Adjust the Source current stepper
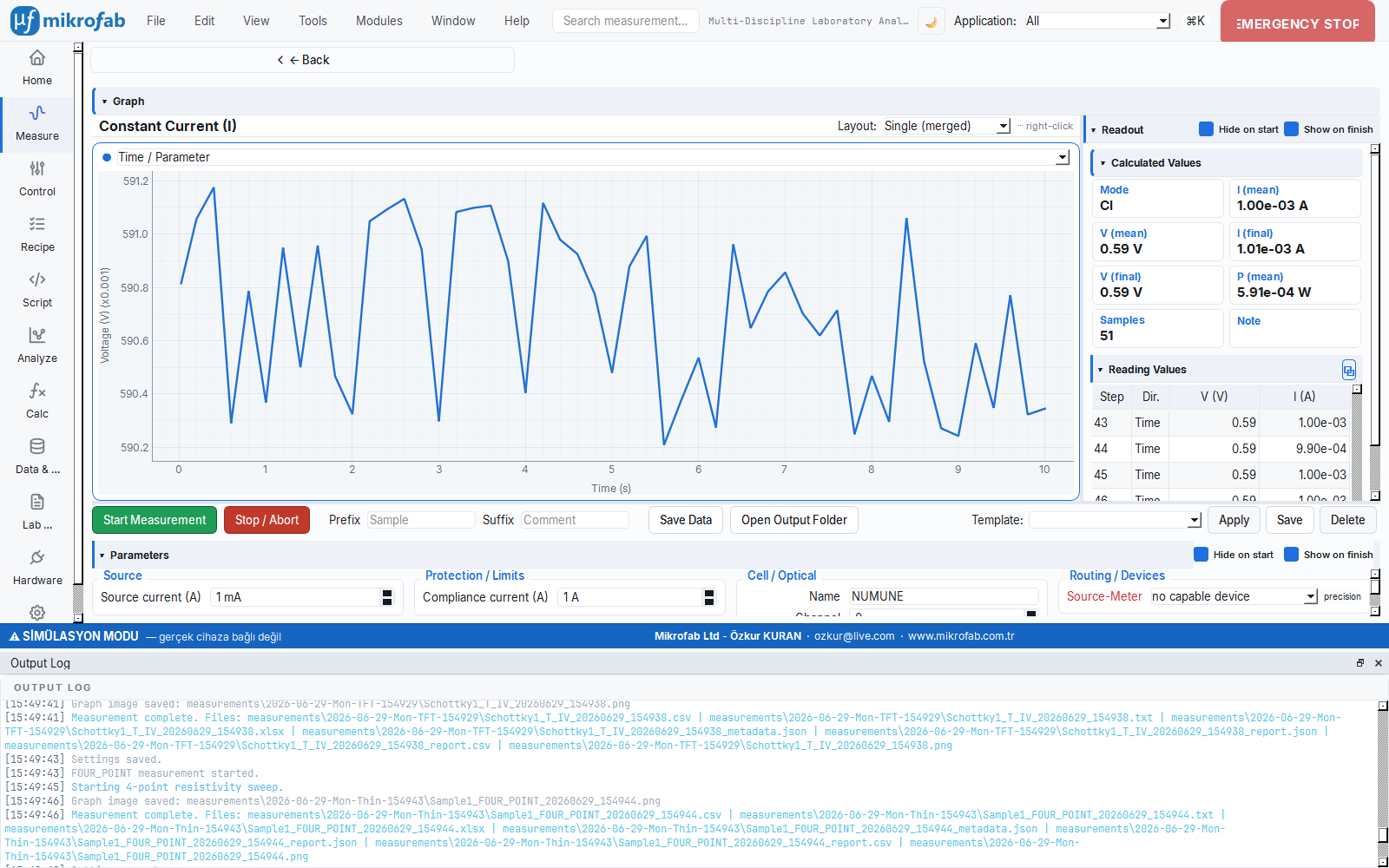 pos(387,597)
